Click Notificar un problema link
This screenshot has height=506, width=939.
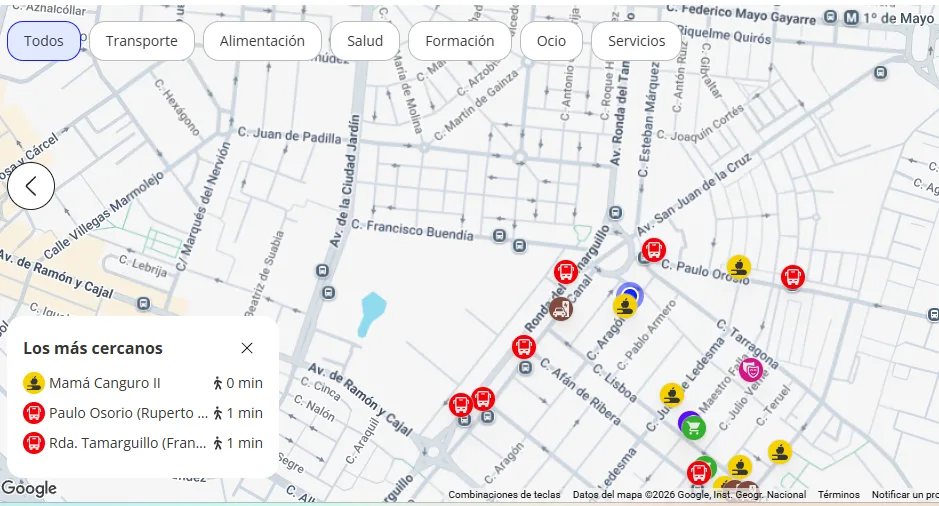click(905, 495)
